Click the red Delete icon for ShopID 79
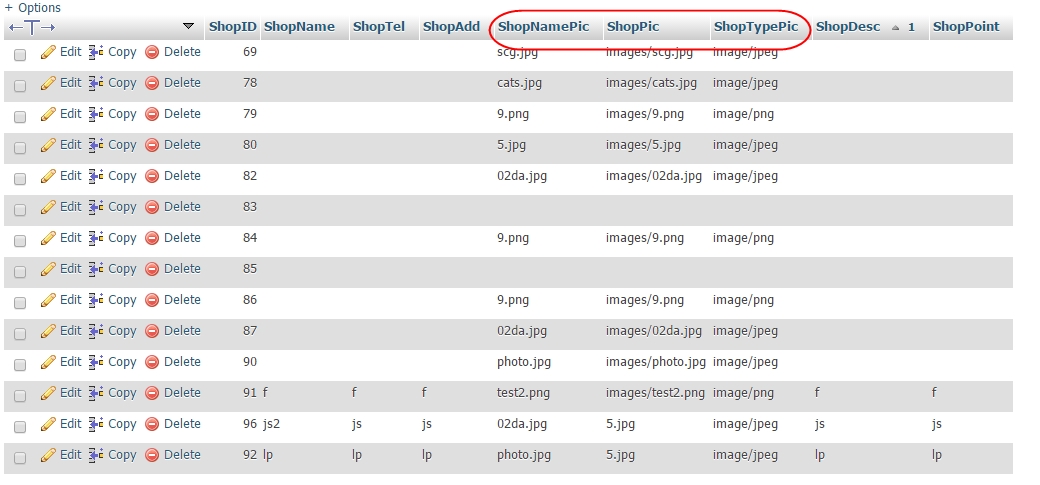Screen dimensions: 1040x485 pos(152,114)
